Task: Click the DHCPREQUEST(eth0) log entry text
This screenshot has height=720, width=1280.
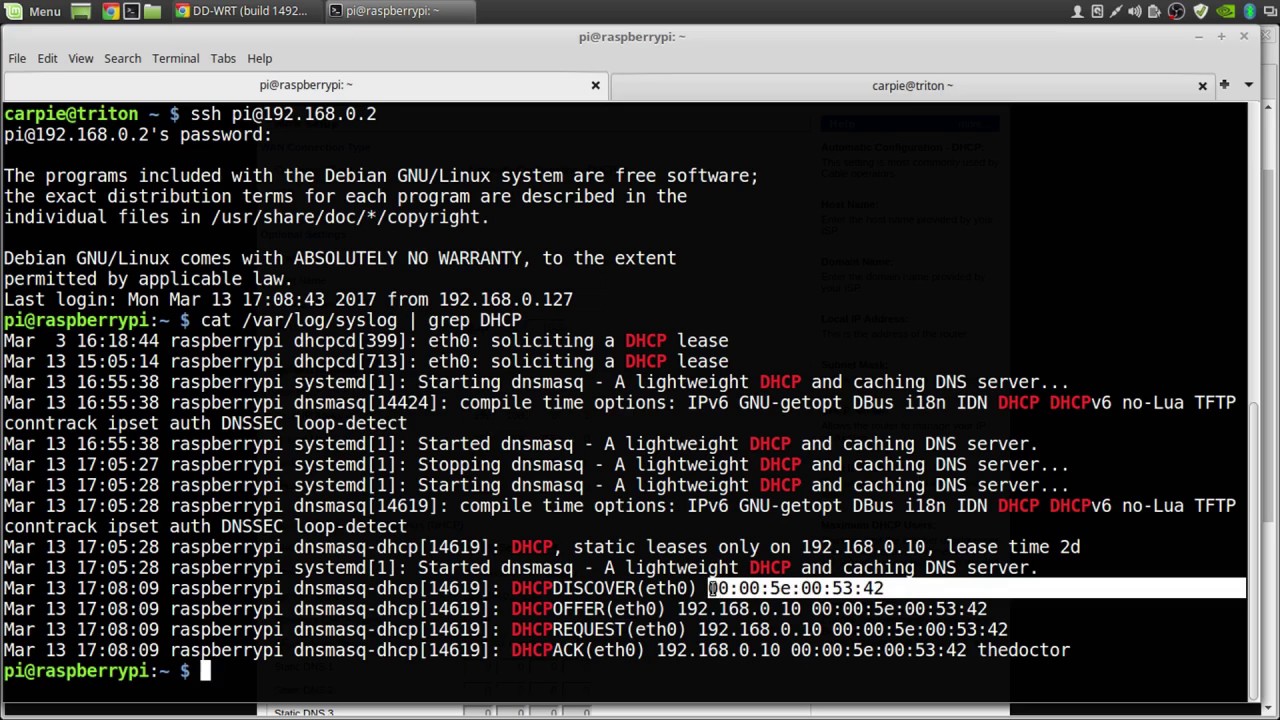Action: [x=598, y=630]
